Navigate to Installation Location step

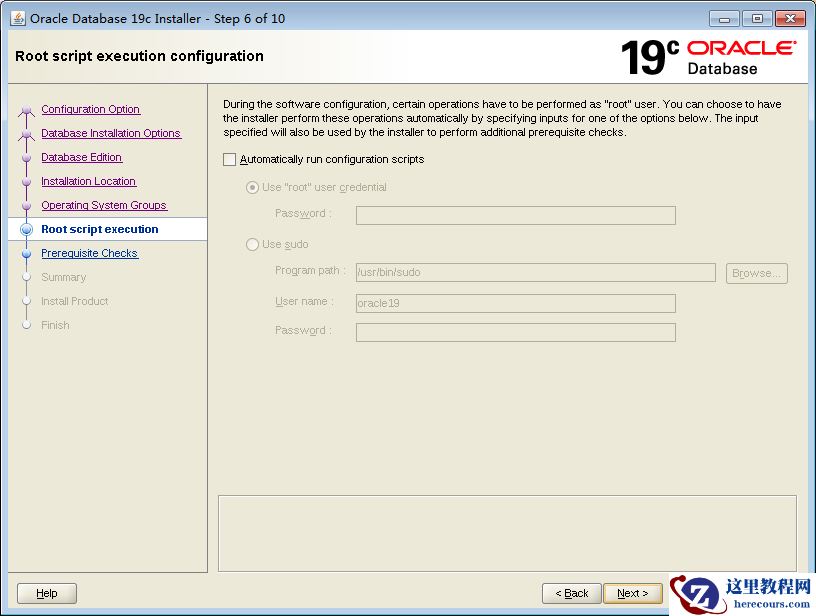[x=88, y=182]
